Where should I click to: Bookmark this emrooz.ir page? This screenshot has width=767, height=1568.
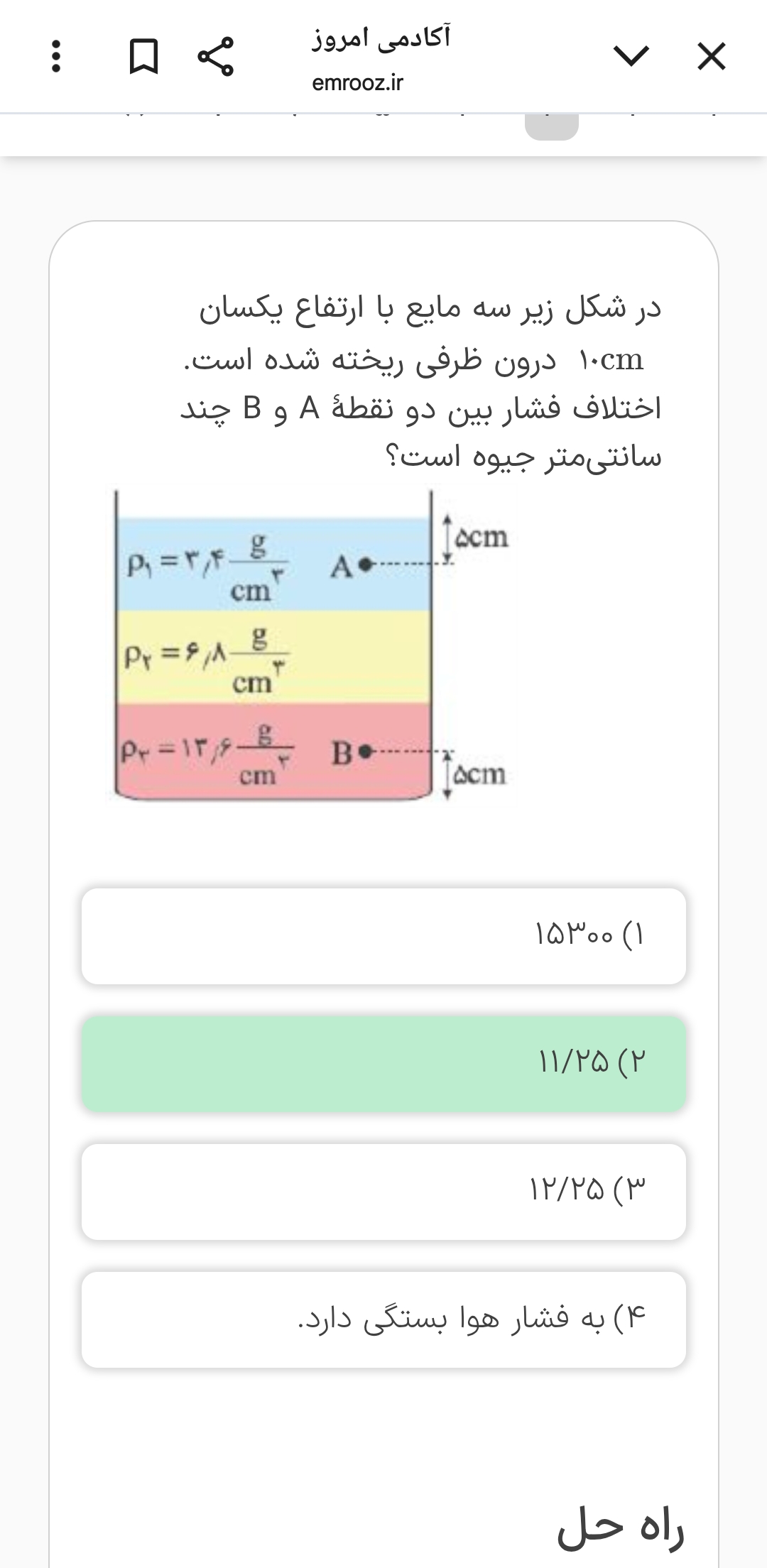(143, 57)
